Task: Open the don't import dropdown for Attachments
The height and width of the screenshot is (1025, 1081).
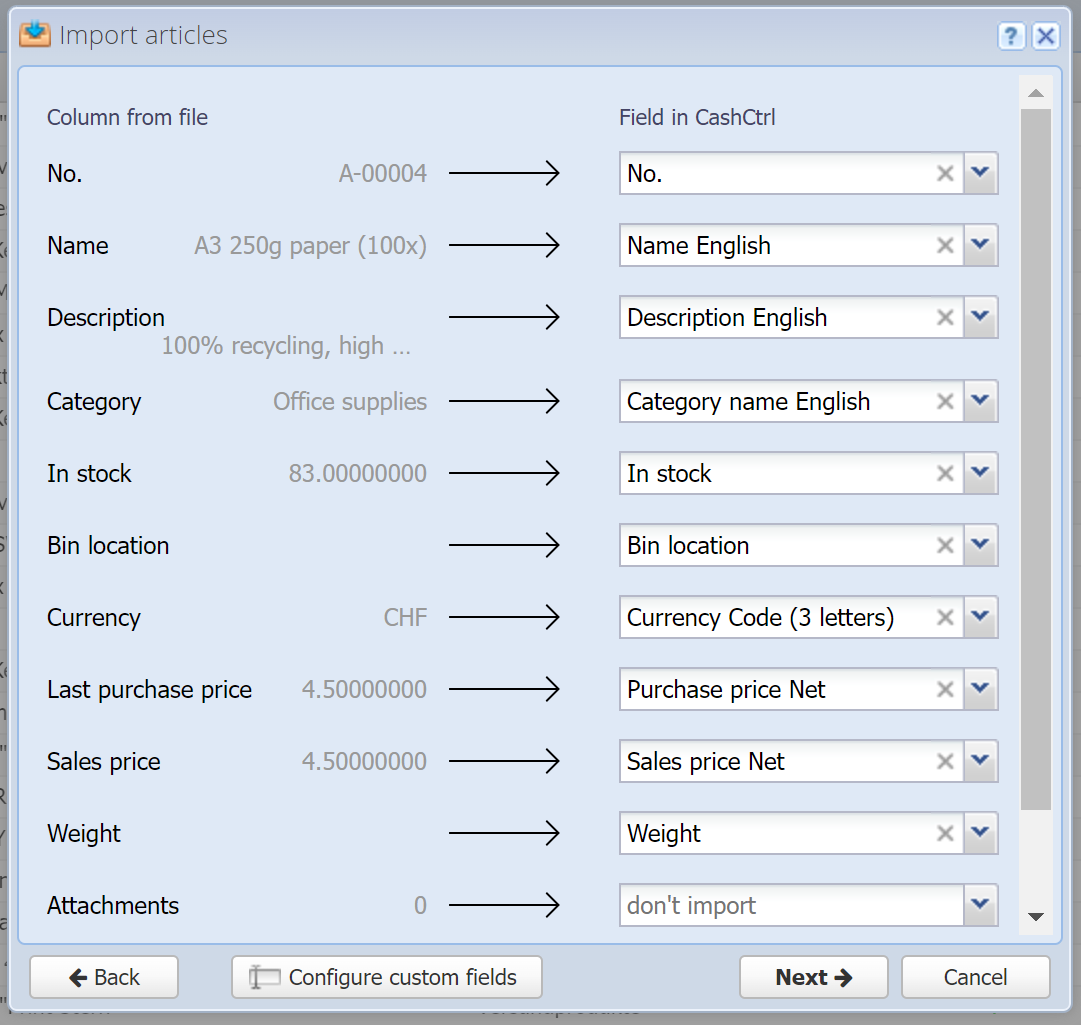Action: click(x=980, y=905)
